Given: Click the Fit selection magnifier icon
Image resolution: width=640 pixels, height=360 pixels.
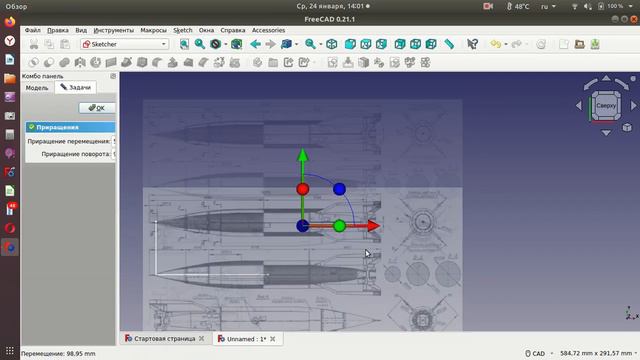Looking at the screenshot, I should (x=200, y=44).
